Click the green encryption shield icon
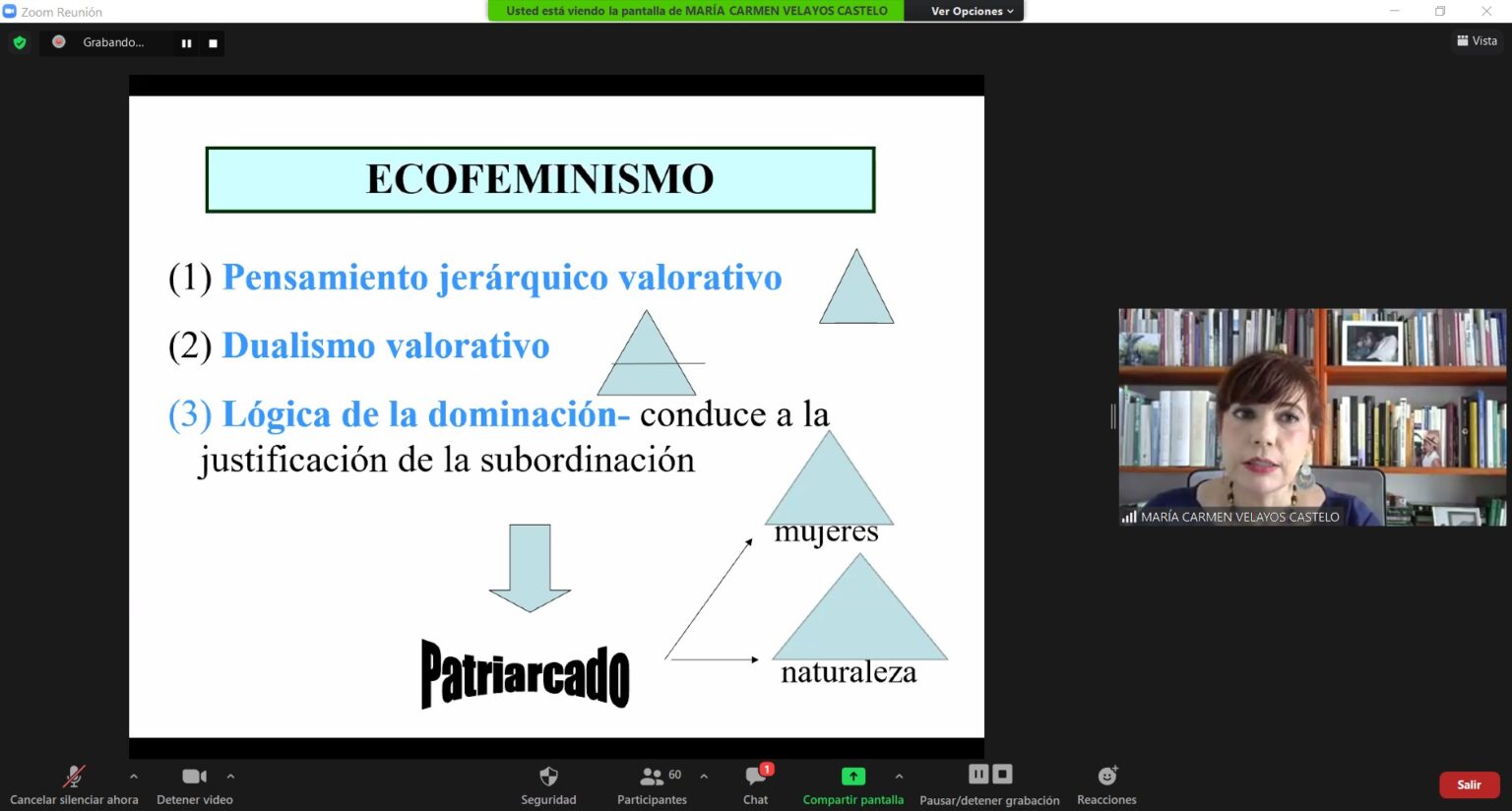The width and height of the screenshot is (1512, 811). (x=20, y=42)
